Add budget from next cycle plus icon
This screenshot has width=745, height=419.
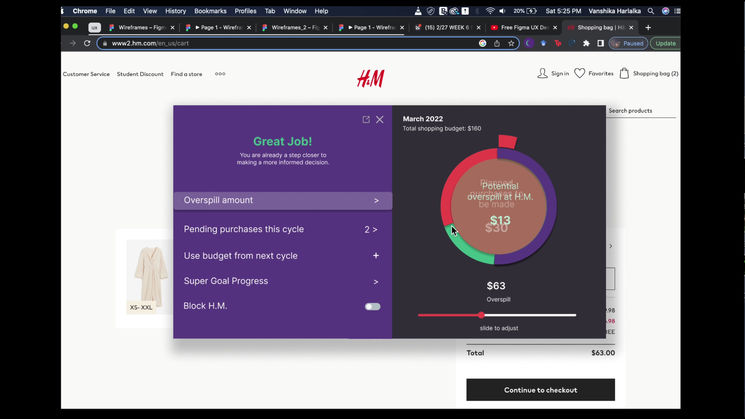click(376, 256)
